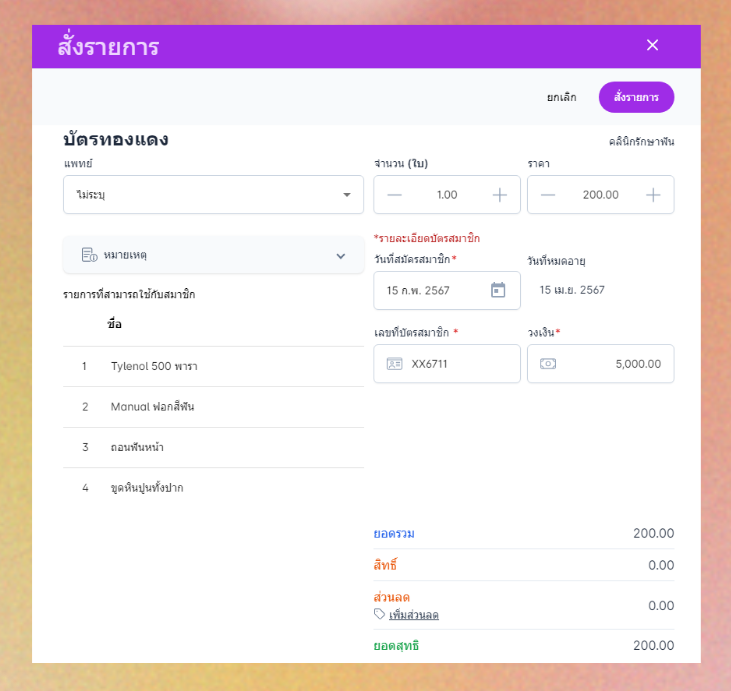Click the แพทย์ dropdown arrow
The image size is (731, 691).
click(x=346, y=195)
